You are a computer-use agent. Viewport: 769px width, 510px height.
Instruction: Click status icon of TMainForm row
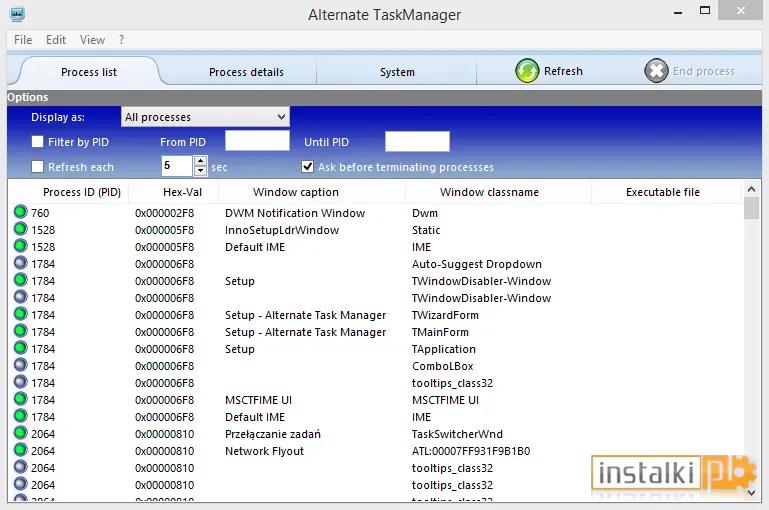[21, 331]
